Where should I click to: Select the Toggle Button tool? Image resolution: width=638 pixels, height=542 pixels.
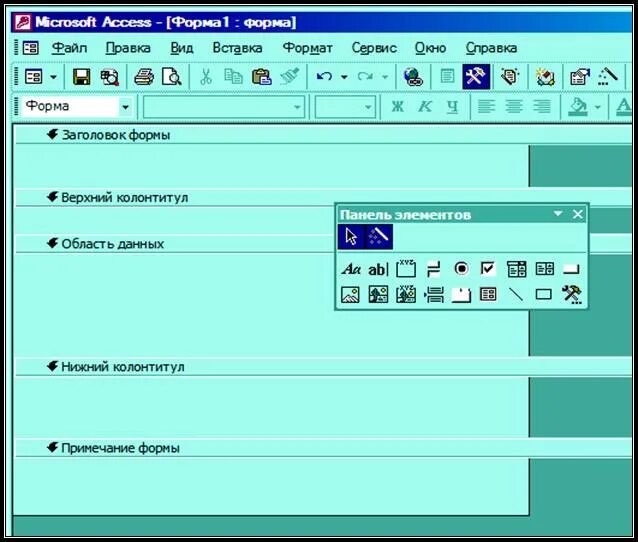(x=434, y=269)
